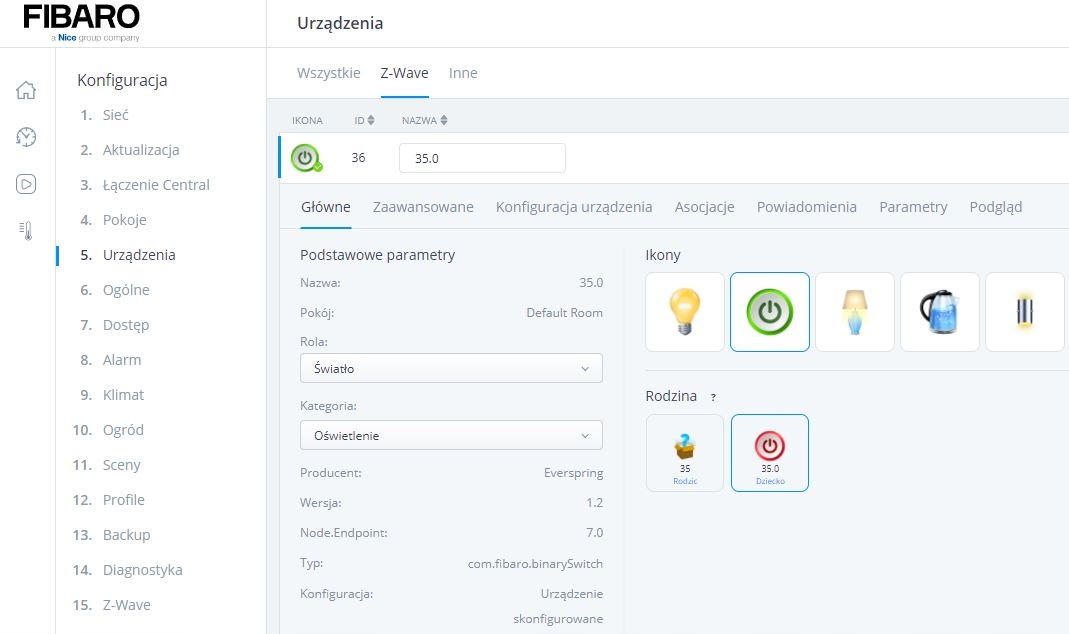Open the Zaawansowane tab
Screen dimensions: 1069x634
423,207
